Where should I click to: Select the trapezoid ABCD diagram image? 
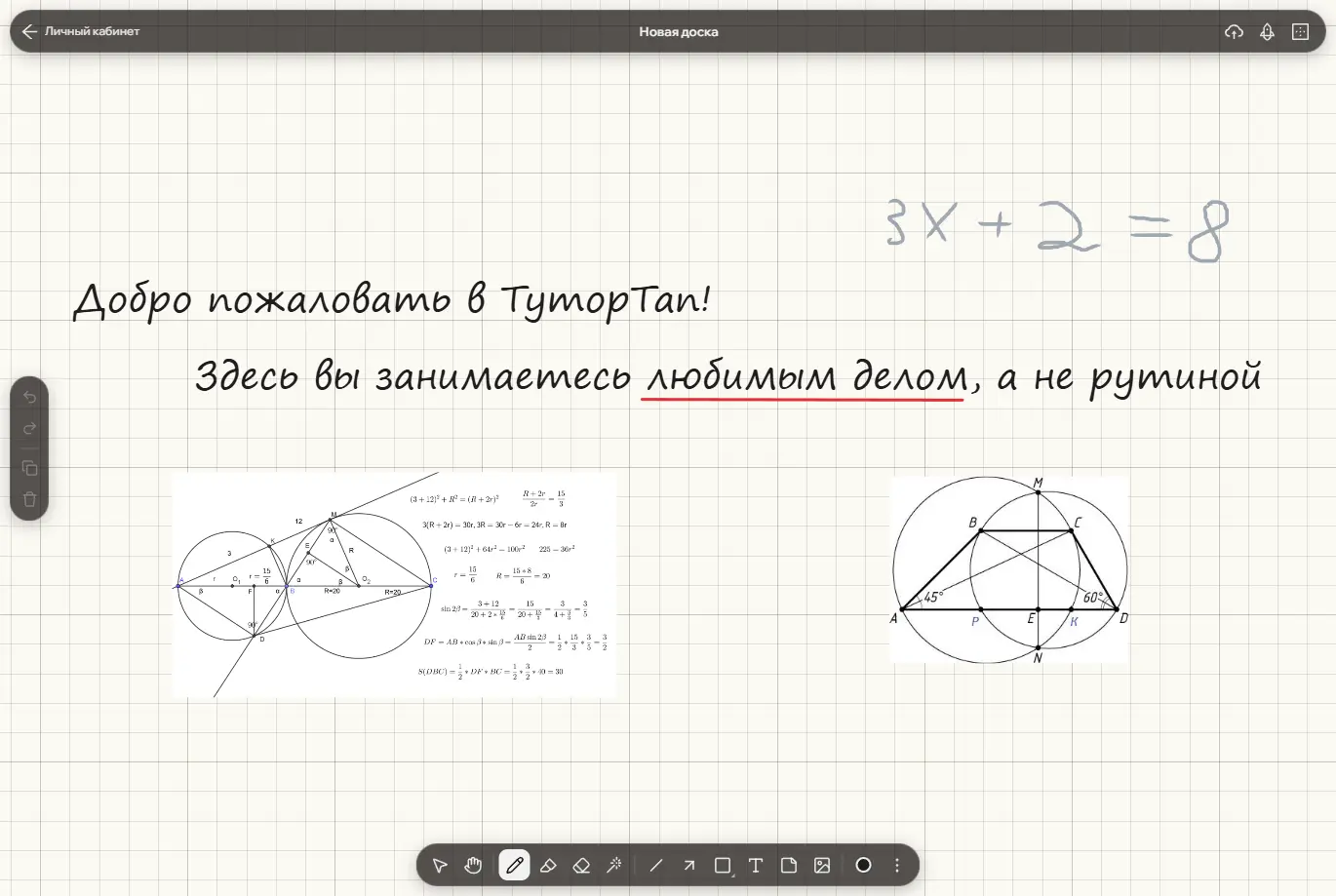(1009, 570)
